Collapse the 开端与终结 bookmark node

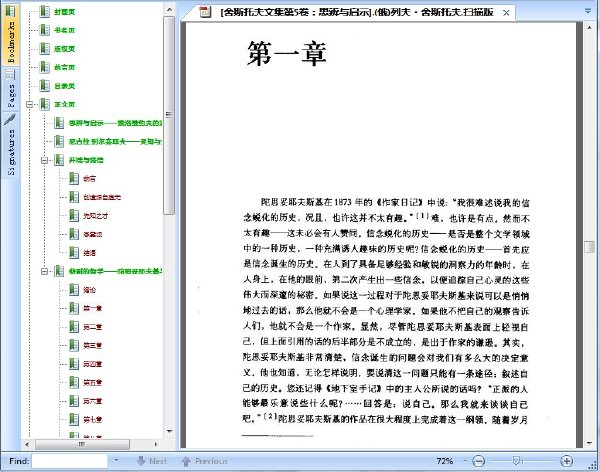pyautogui.click(x=44, y=160)
